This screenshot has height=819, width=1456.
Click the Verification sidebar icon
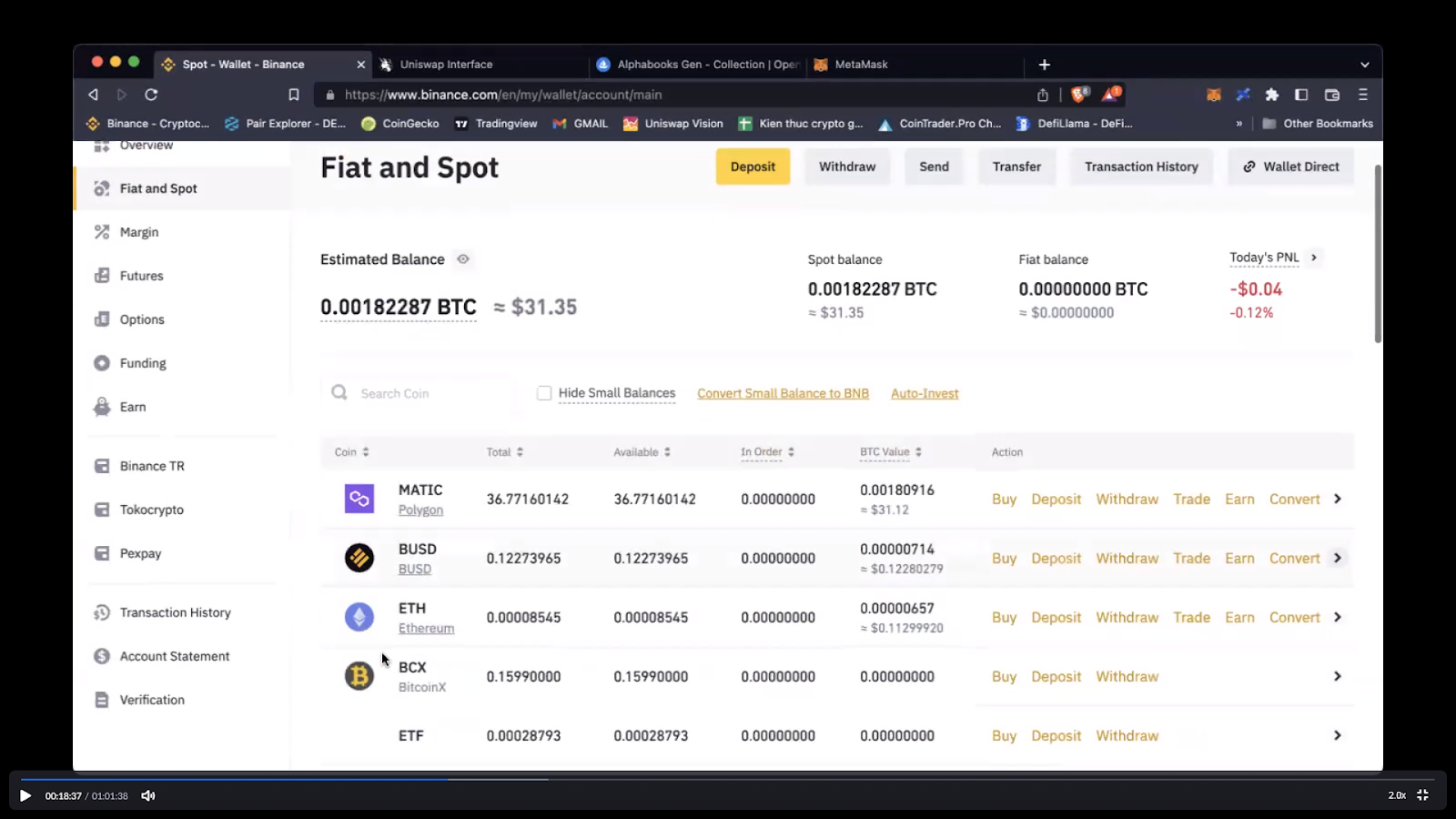click(x=102, y=700)
